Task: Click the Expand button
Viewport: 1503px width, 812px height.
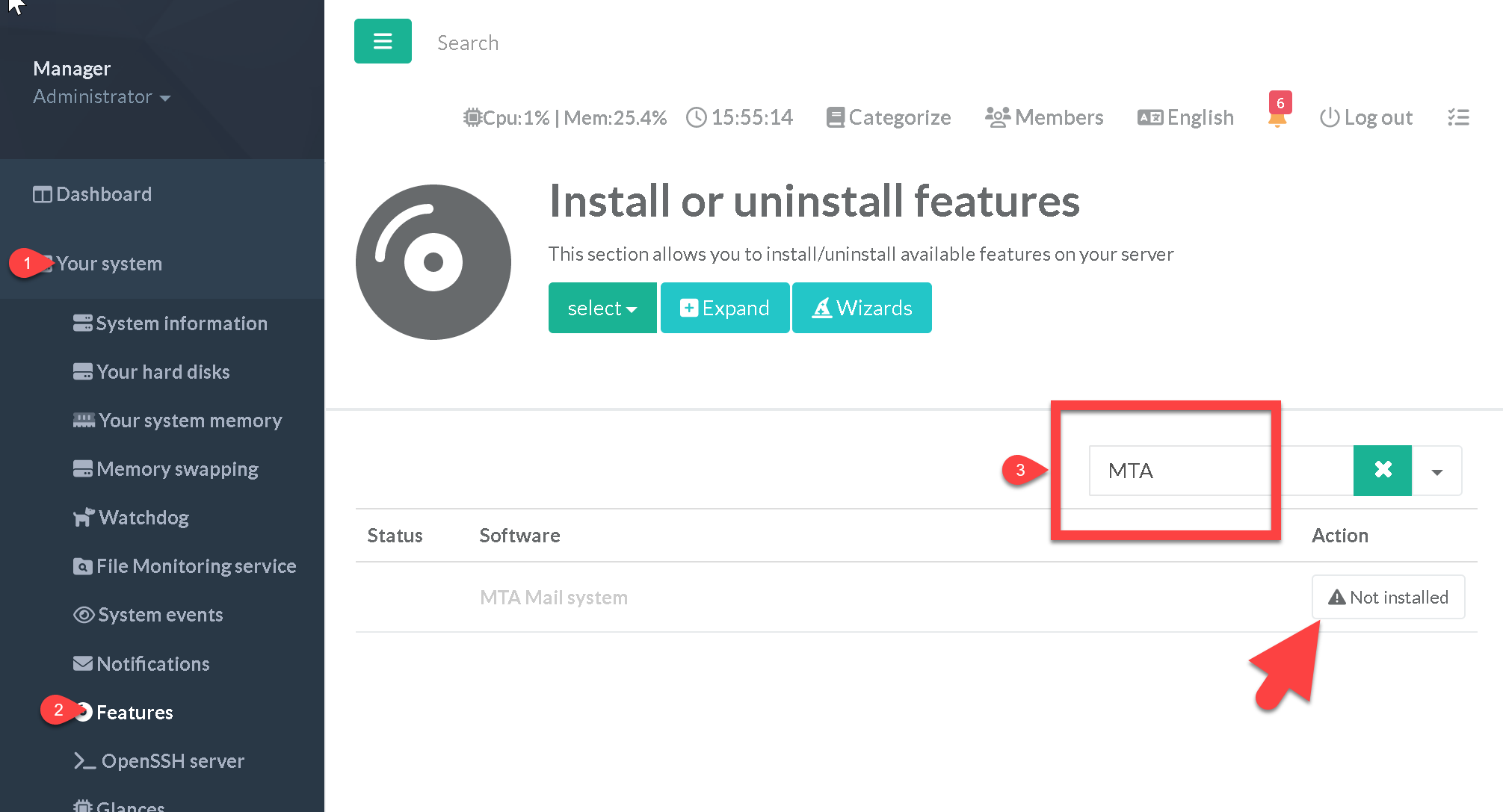Action: point(725,308)
